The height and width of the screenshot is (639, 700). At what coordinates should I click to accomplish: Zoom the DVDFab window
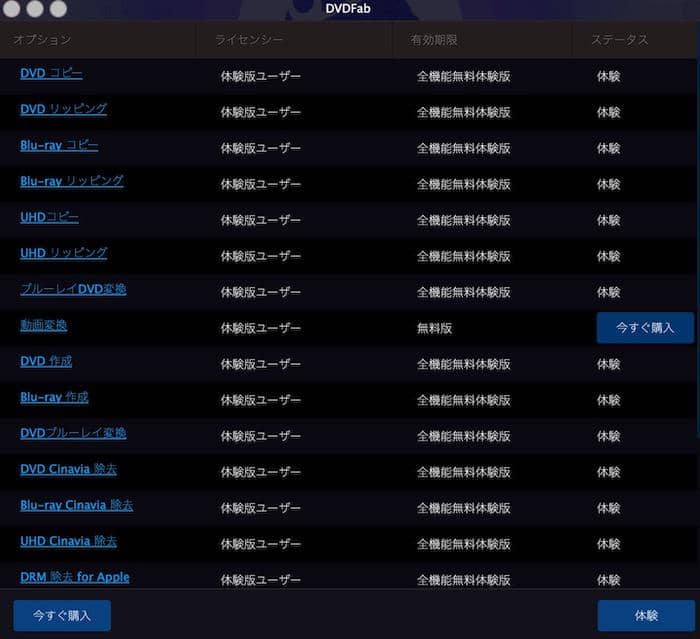[x=58, y=8]
